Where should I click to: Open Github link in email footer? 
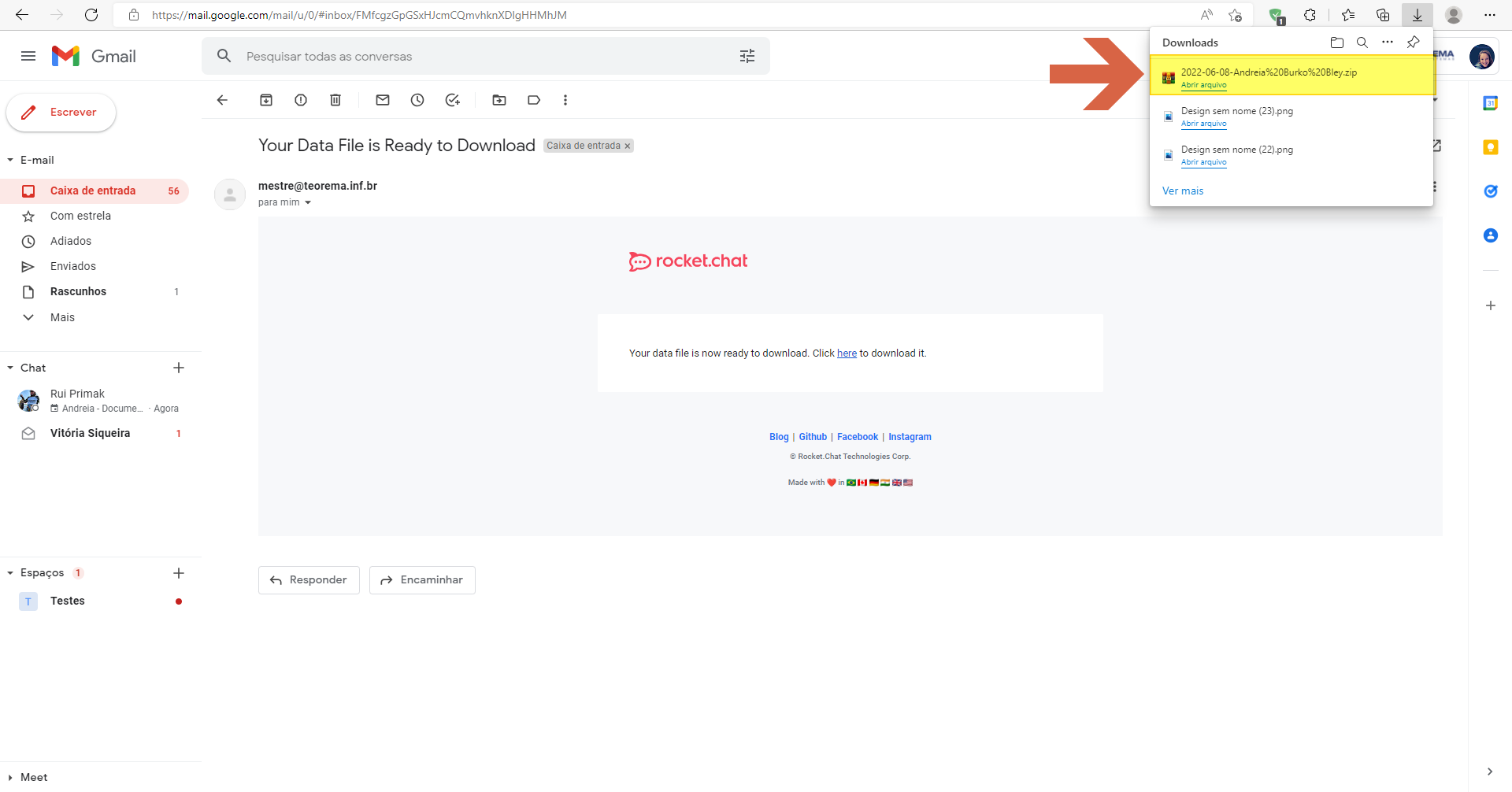point(813,437)
